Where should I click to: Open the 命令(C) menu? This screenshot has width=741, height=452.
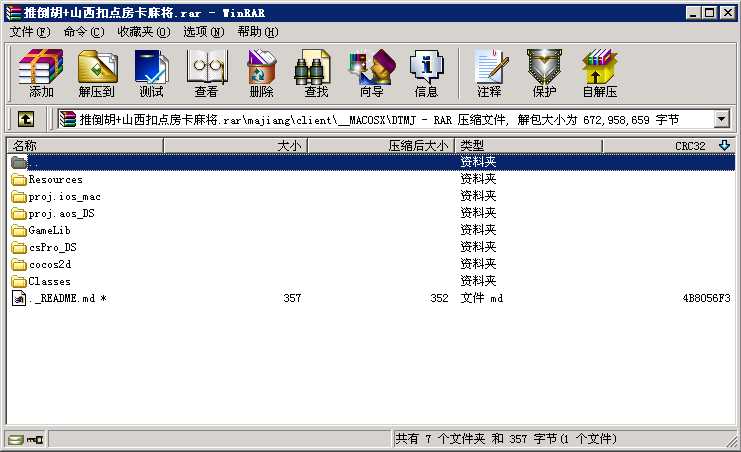[x=84, y=32]
